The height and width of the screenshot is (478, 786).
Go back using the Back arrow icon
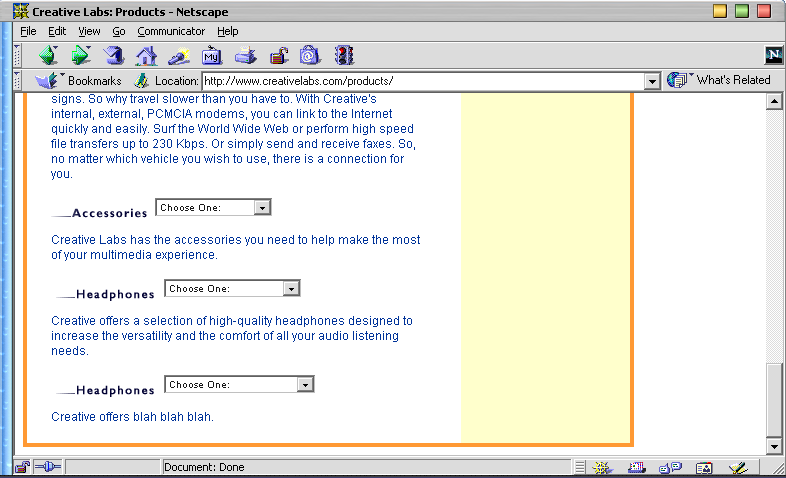pyautogui.click(x=49, y=55)
